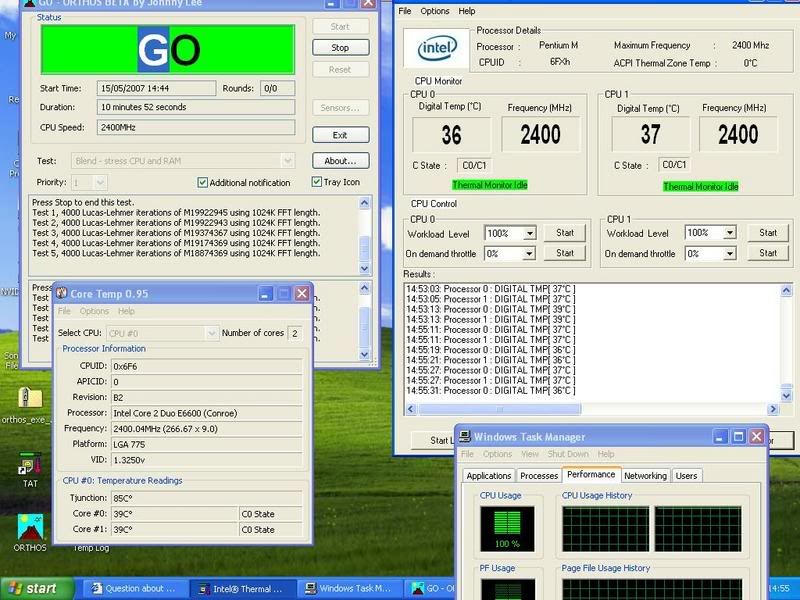The width and height of the screenshot is (800, 600).
Task: Click the Intel logo in Thermal Analysis Tool
Action: click(437, 48)
